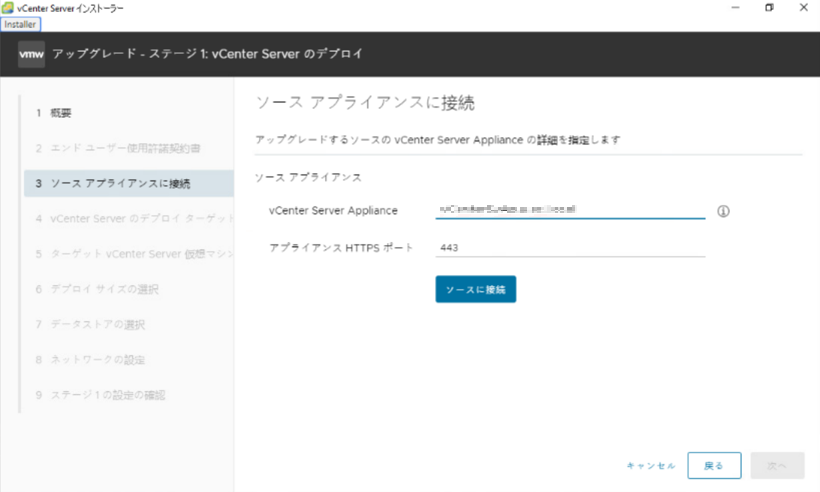Focus the vCenter Server Appliance address field
The image size is (820, 492).
pos(570,210)
